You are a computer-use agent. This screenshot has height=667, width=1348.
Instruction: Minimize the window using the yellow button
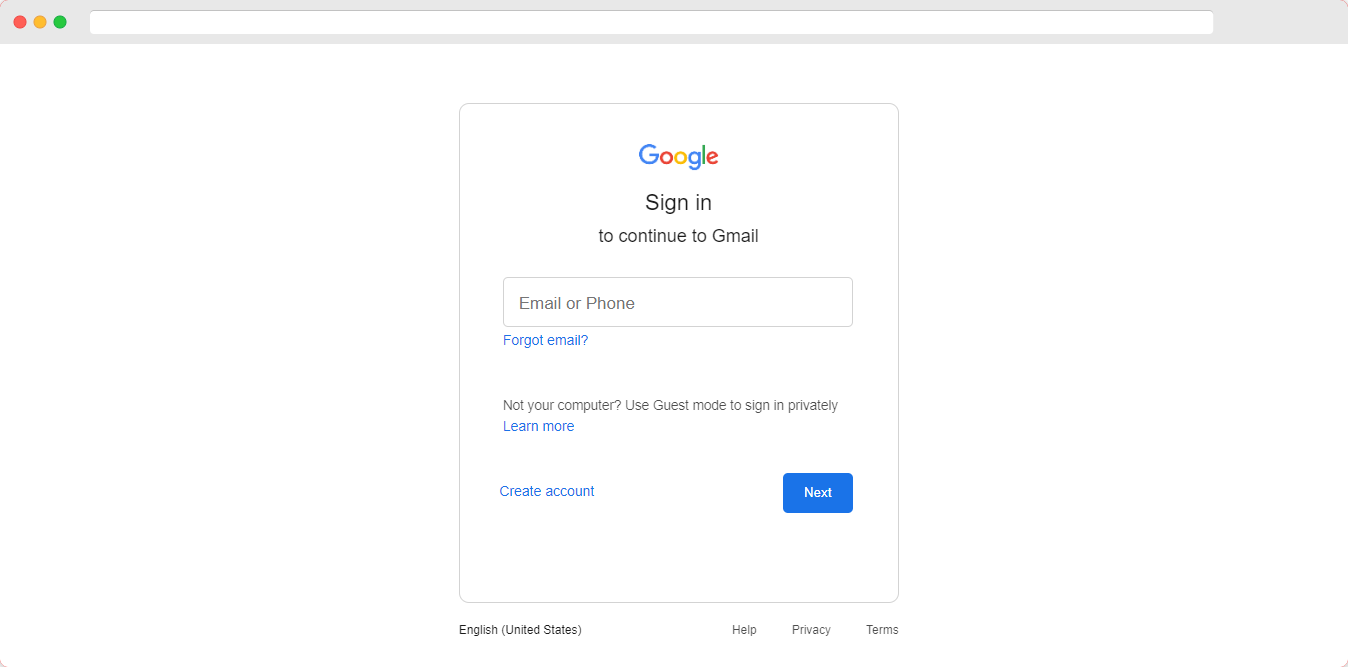pyautogui.click(x=40, y=22)
